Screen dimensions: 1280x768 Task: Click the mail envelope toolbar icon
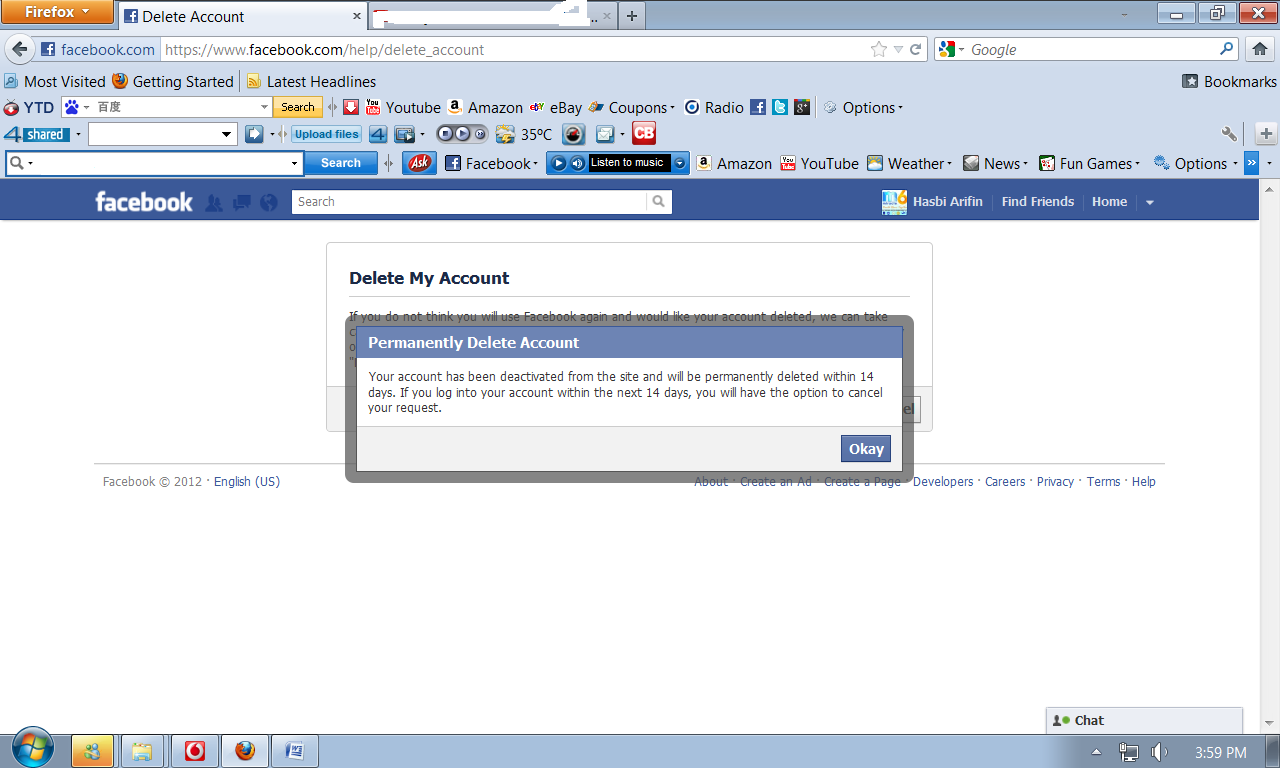coord(605,134)
